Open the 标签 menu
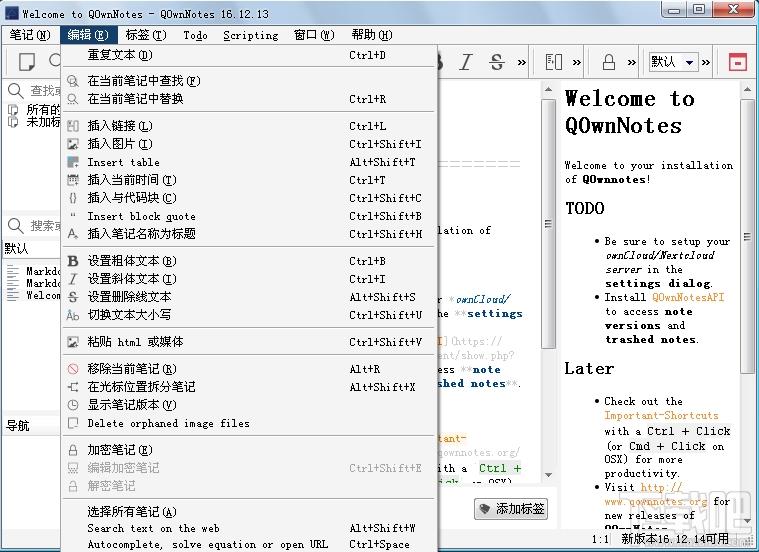This screenshot has height=552, width=759. 146,35
